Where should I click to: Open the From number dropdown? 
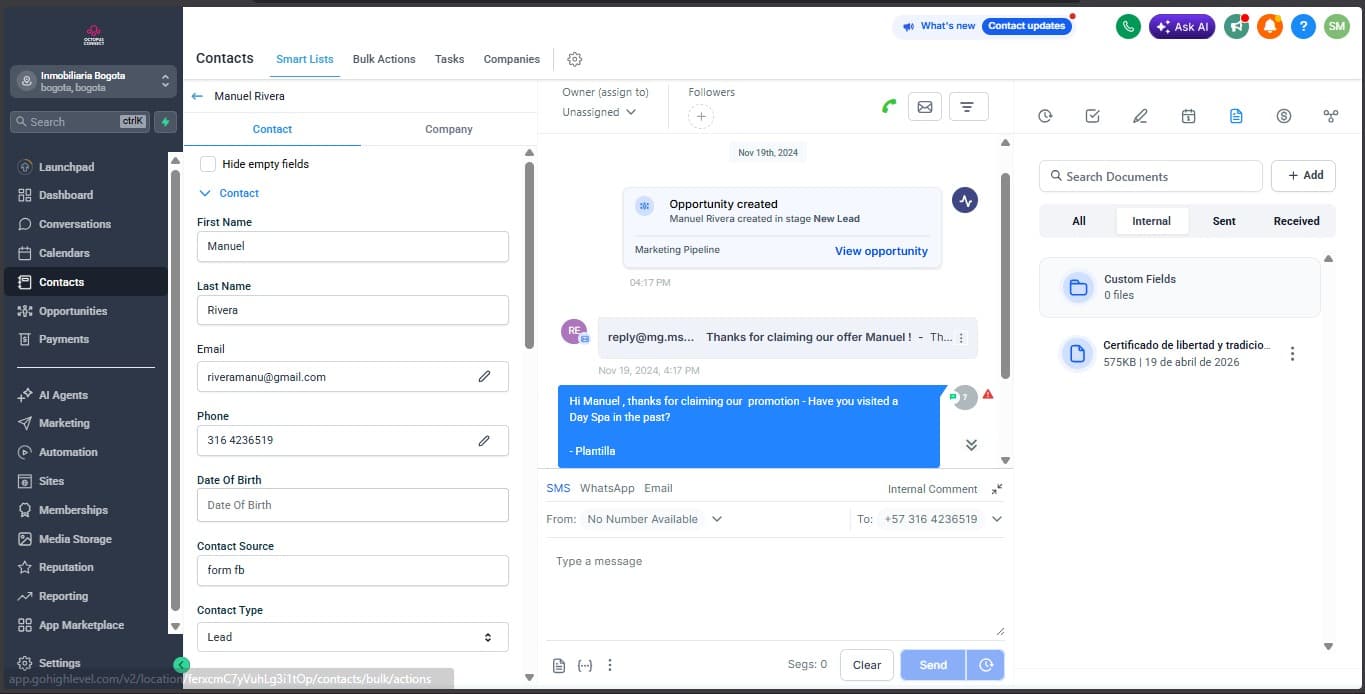click(654, 519)
